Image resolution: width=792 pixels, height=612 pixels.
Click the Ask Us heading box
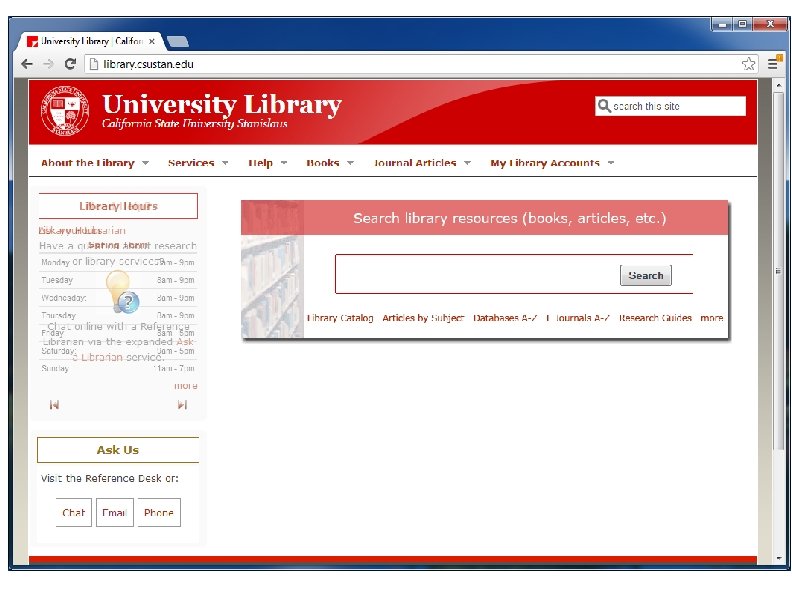click(x=118, y=449)
